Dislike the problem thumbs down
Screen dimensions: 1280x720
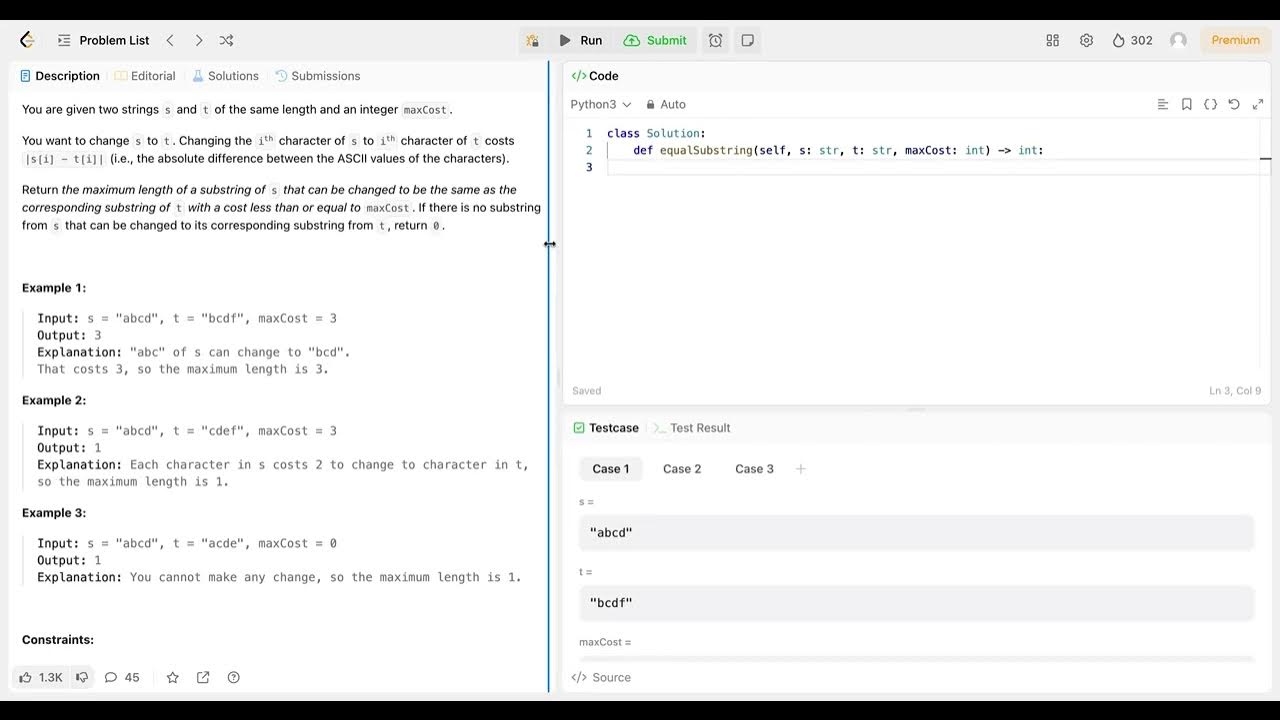point(82,677)
